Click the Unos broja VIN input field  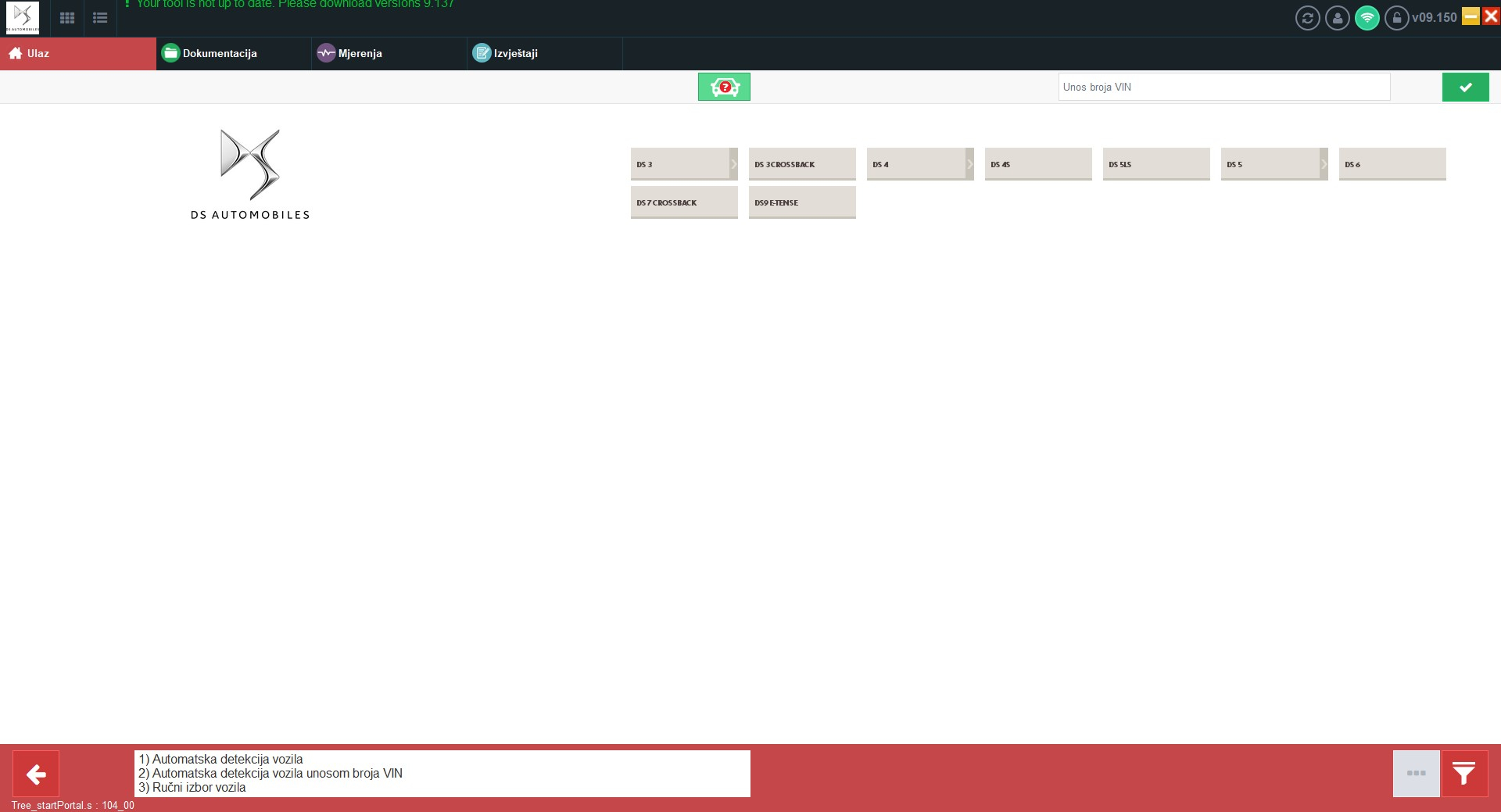[1224, 87]
